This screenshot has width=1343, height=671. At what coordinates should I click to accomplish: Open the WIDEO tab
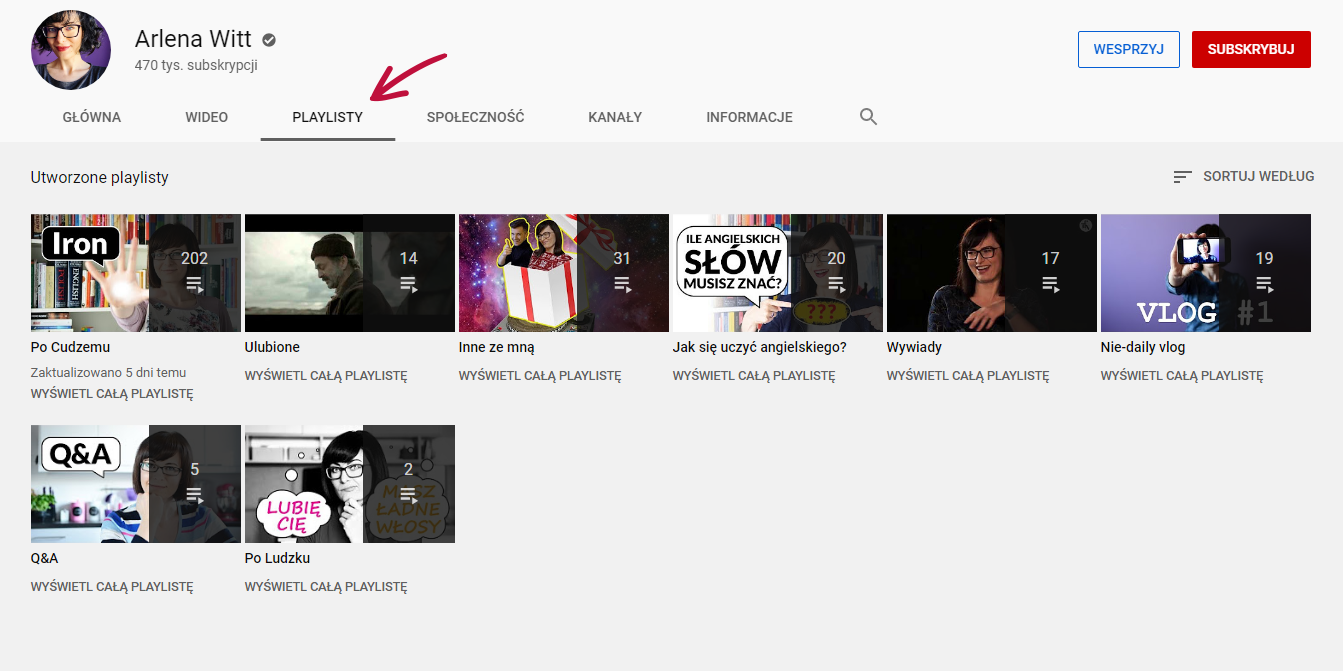coord(207,117)
